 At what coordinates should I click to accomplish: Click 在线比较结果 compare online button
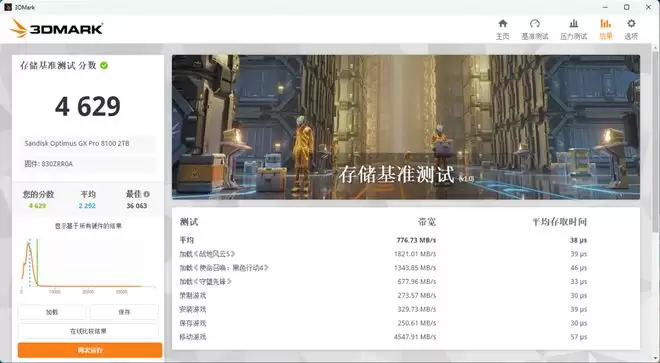coord(88,331)
